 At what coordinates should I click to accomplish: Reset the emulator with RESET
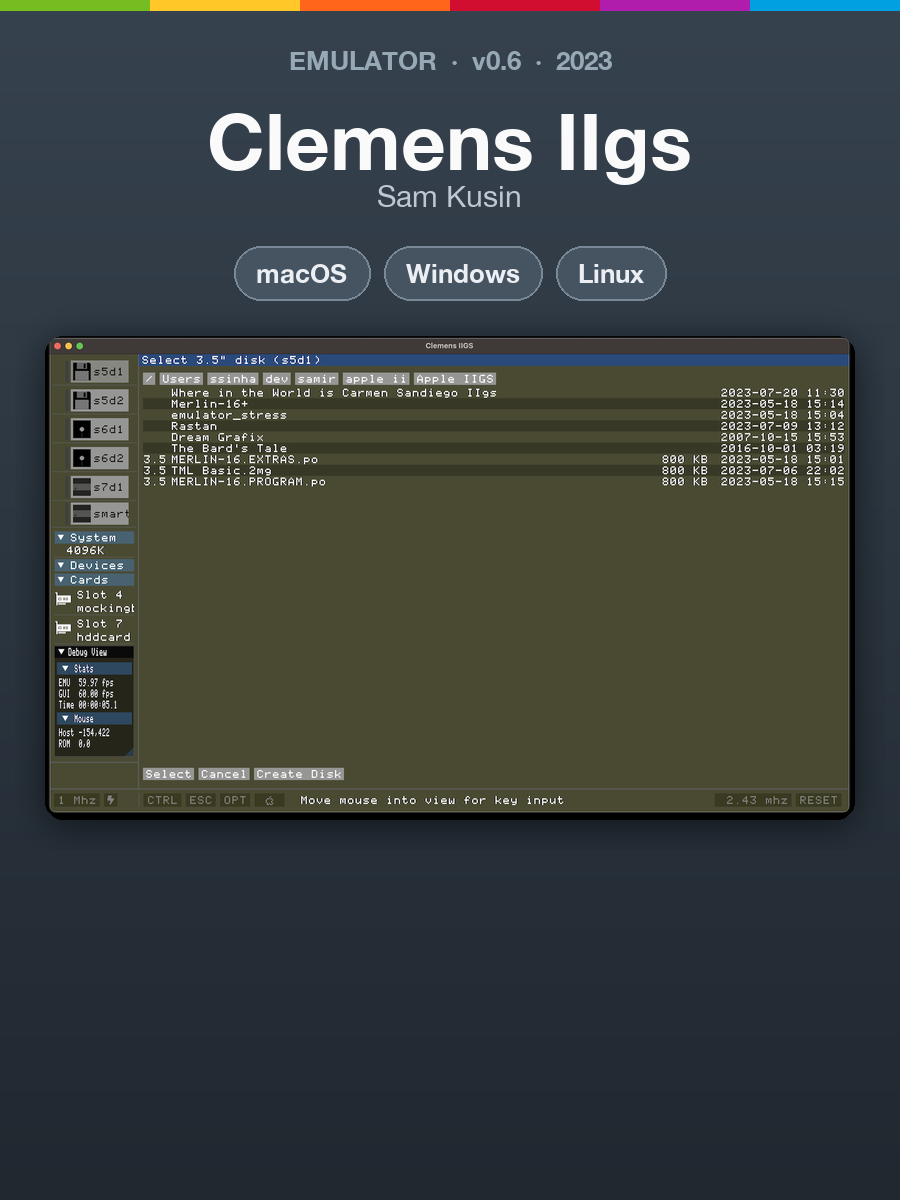[818, 800]
